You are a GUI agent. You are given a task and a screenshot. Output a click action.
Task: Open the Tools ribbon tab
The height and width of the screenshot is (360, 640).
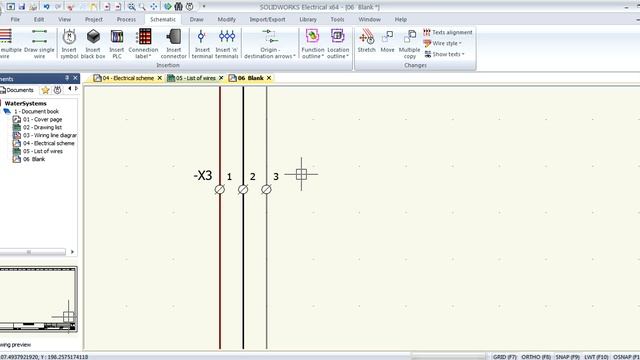337,19
